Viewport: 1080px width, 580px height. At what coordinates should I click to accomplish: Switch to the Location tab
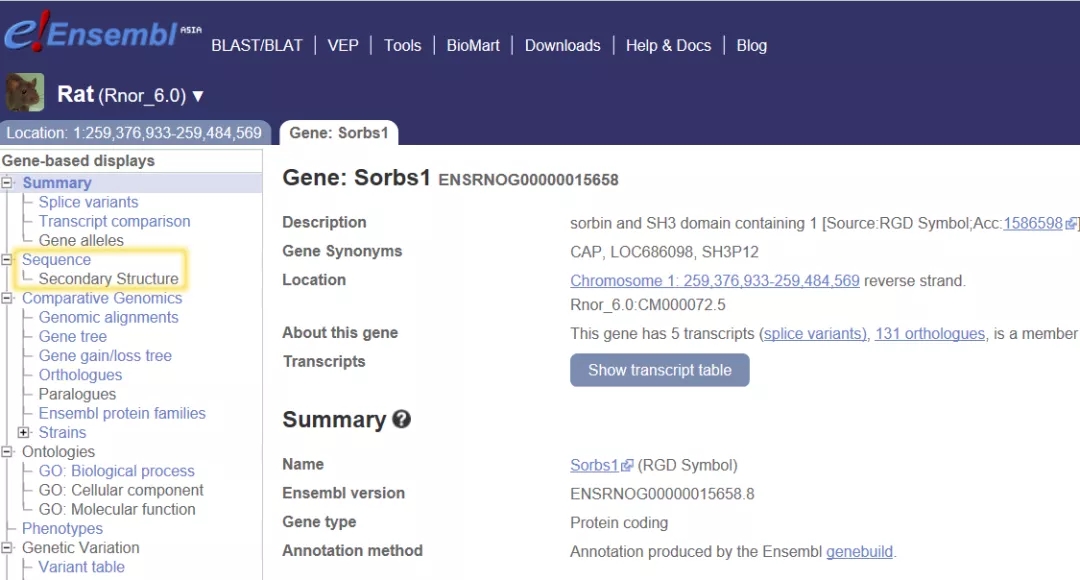134,133
